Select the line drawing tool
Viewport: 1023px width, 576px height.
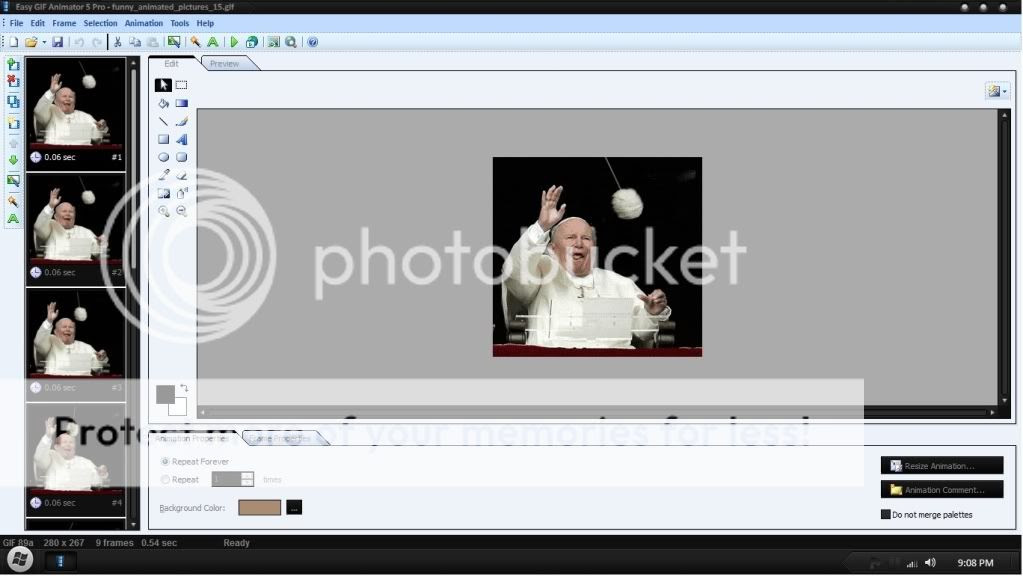pos(163,121)
